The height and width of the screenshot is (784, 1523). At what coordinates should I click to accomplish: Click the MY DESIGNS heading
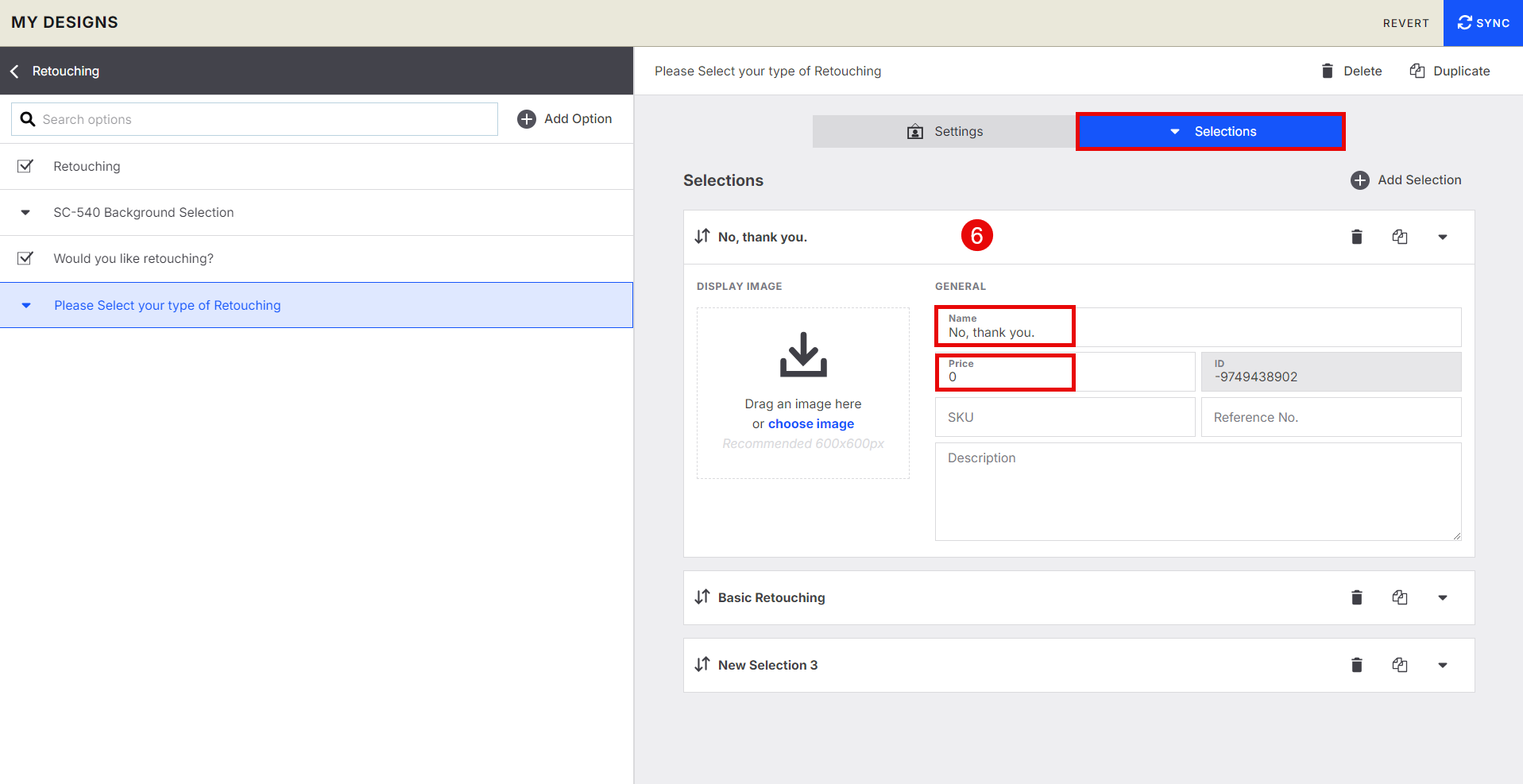coord(64,22)
